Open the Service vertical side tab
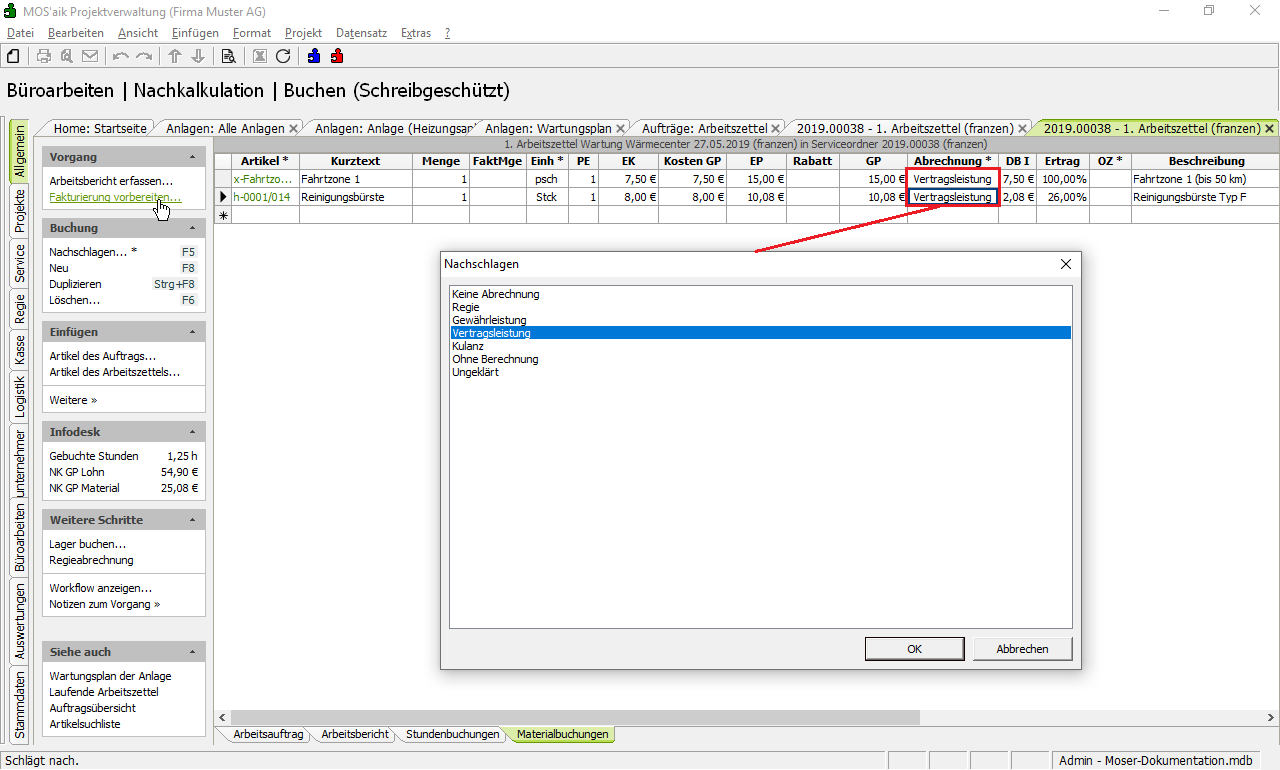 (x=19, y=264)
